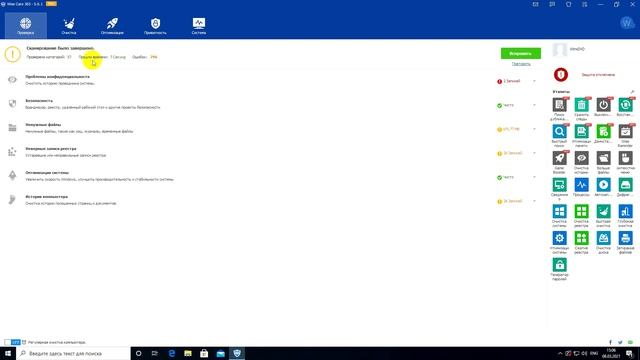Click the red shield protection icon

click(x=561, y=75)
